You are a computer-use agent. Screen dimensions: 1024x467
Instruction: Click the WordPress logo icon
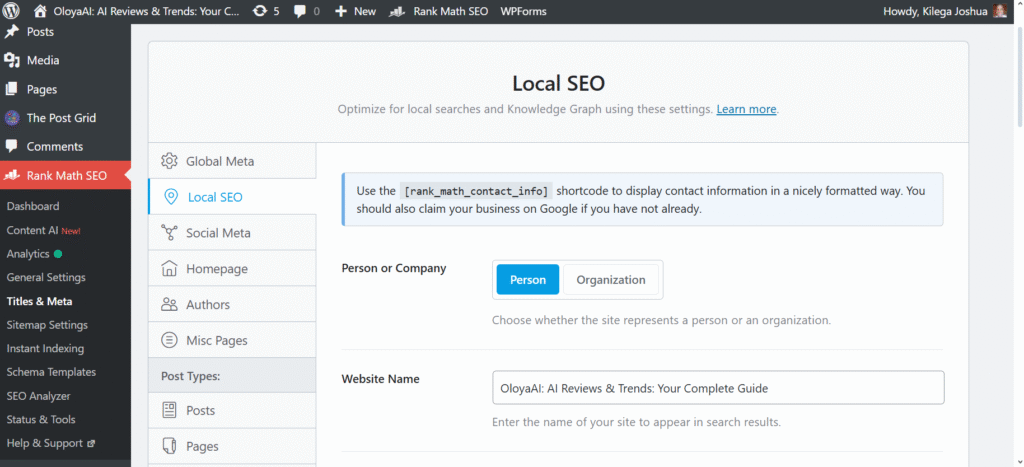[x=12, y=11]
